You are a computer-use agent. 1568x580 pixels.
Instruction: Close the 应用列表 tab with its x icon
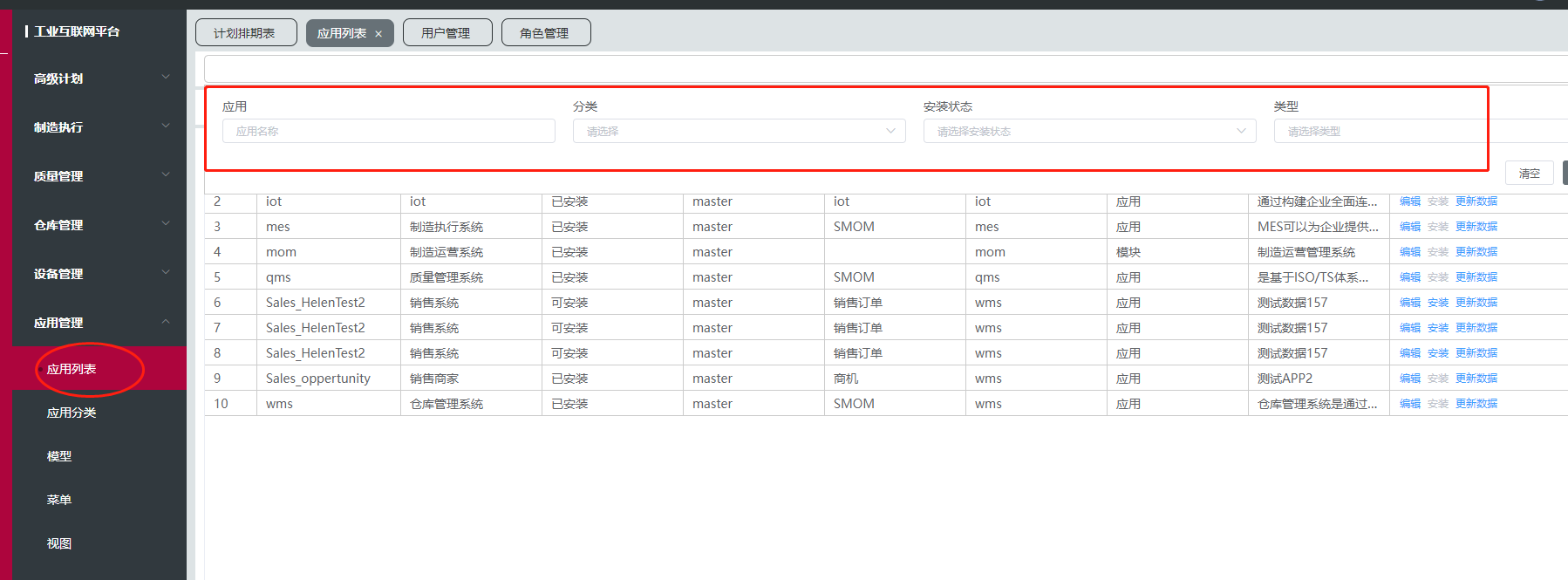[x=378, y=34]
